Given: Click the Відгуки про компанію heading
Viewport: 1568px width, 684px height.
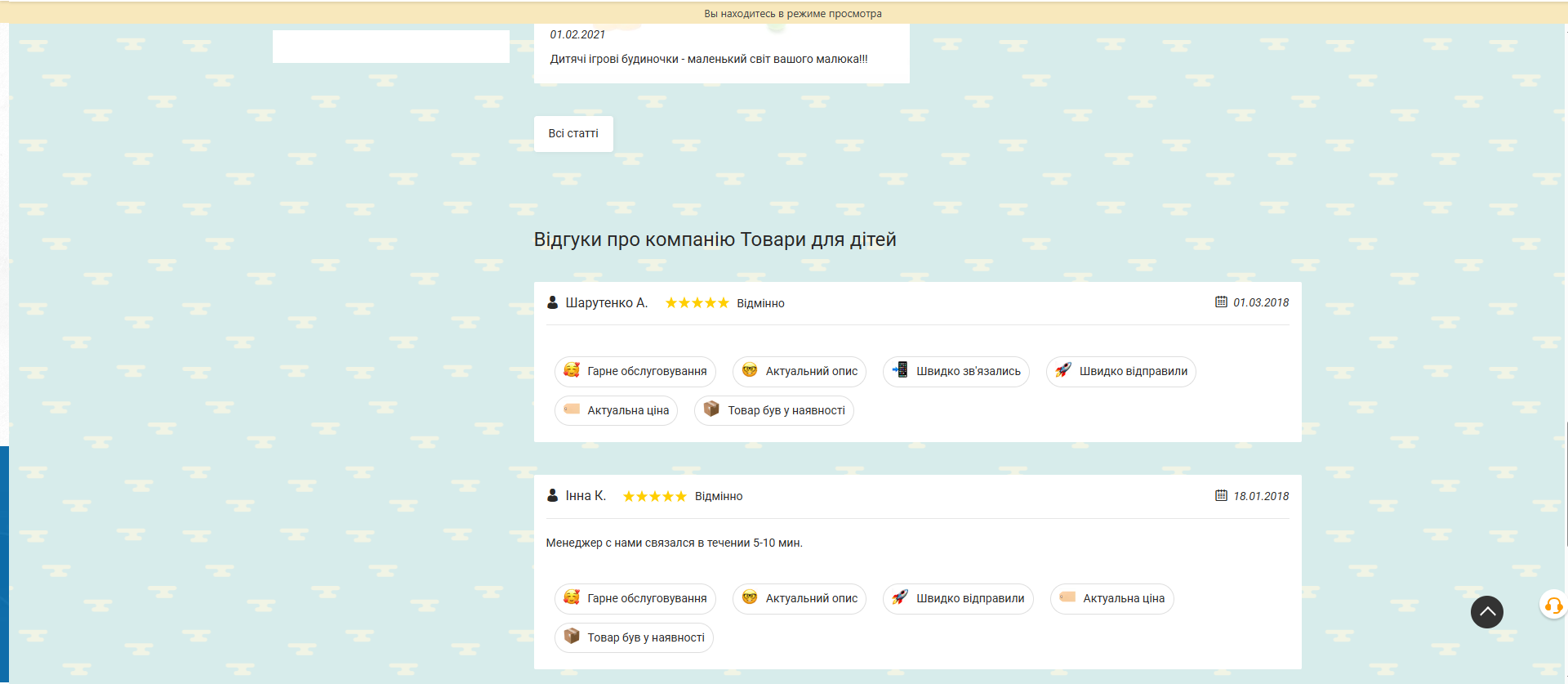Looking at the screenshot, I should point(715,239).
